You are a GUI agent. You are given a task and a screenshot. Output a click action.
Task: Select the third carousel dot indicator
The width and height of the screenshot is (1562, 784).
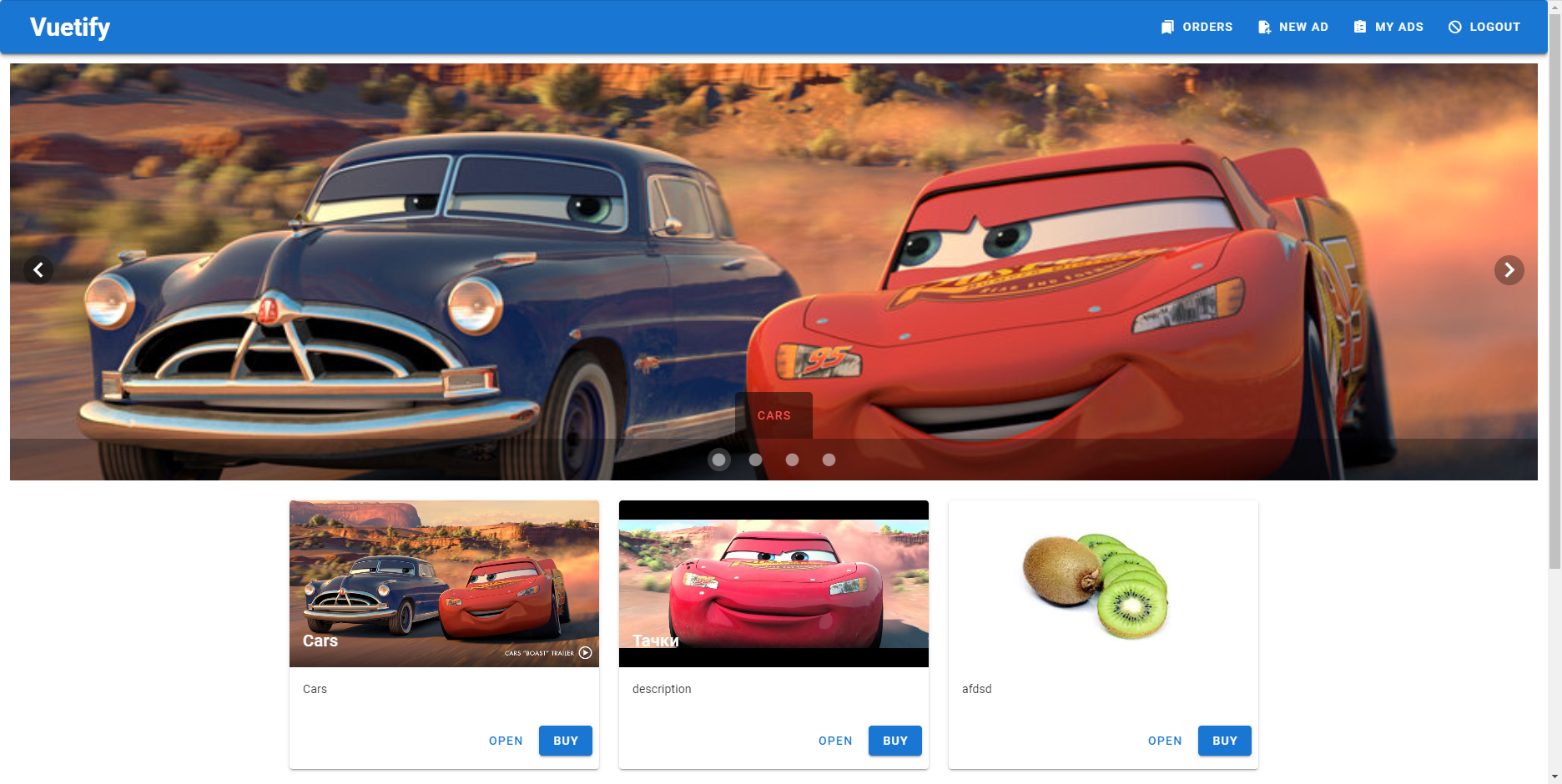(792, 460)
